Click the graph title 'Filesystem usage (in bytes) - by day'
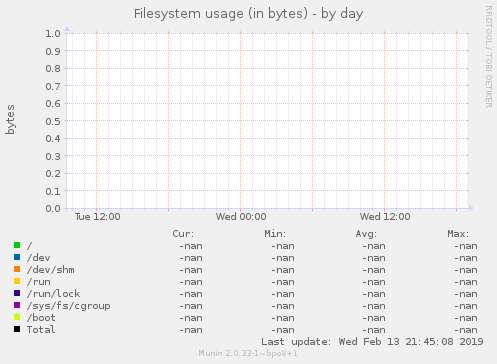The image size is (497, 364). click(248, 14)
